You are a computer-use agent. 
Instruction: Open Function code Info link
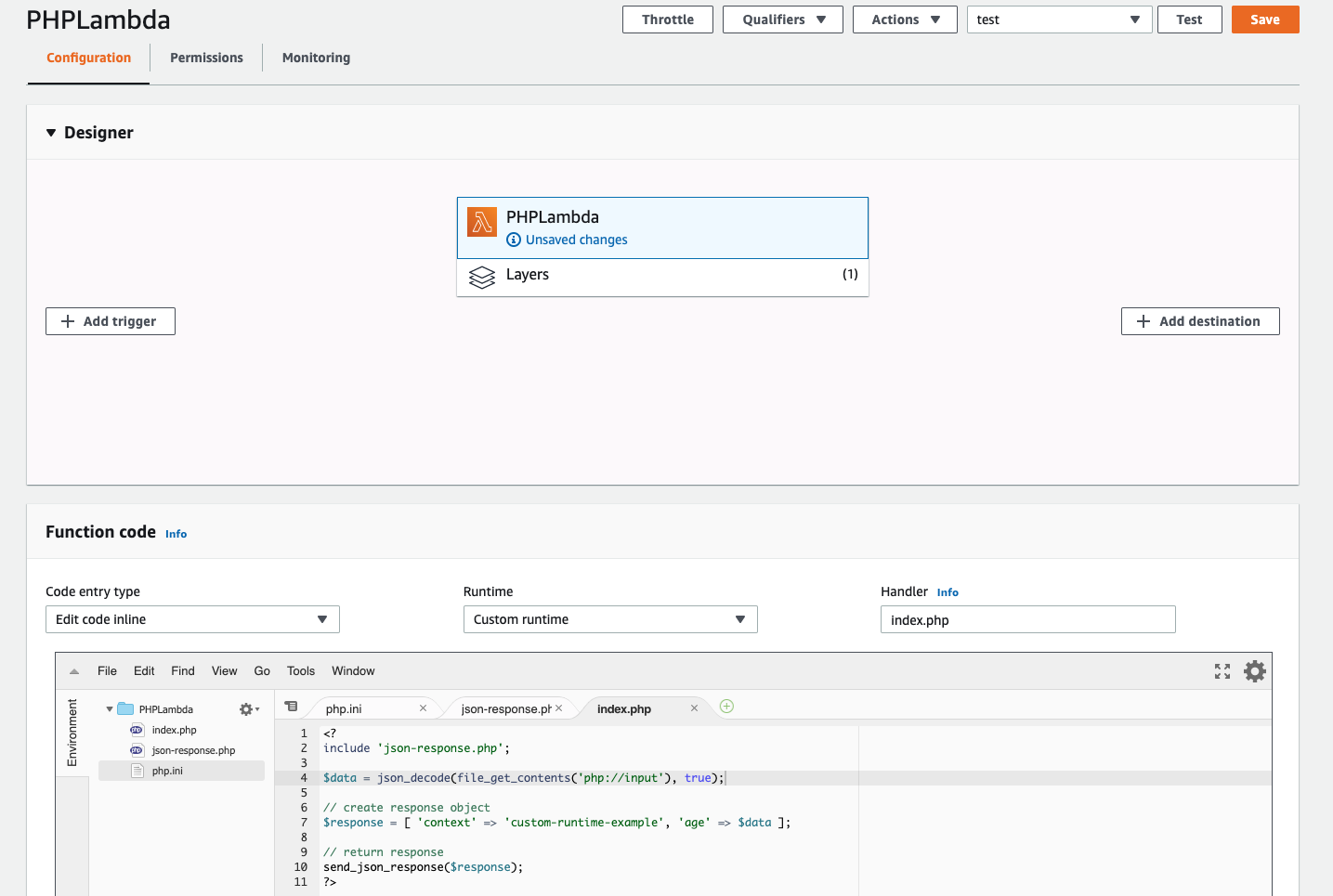[x=176, y=534]
